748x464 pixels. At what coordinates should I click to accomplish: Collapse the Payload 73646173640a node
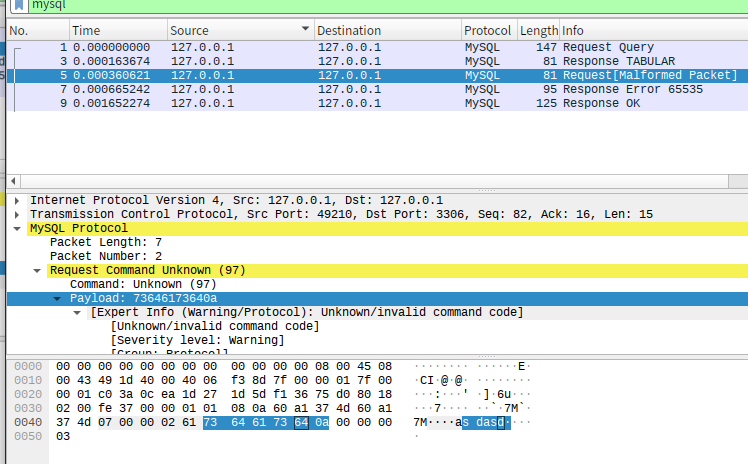click(x=58, y=298)
